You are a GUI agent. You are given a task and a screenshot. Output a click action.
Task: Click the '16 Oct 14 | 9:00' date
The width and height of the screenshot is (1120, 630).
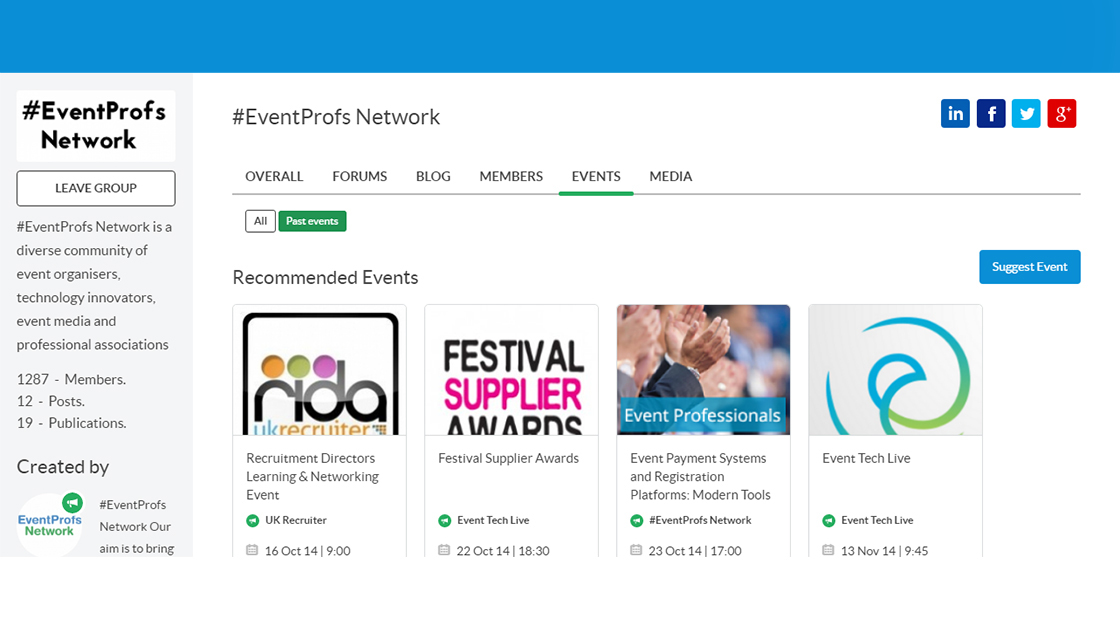click(308, 551)
